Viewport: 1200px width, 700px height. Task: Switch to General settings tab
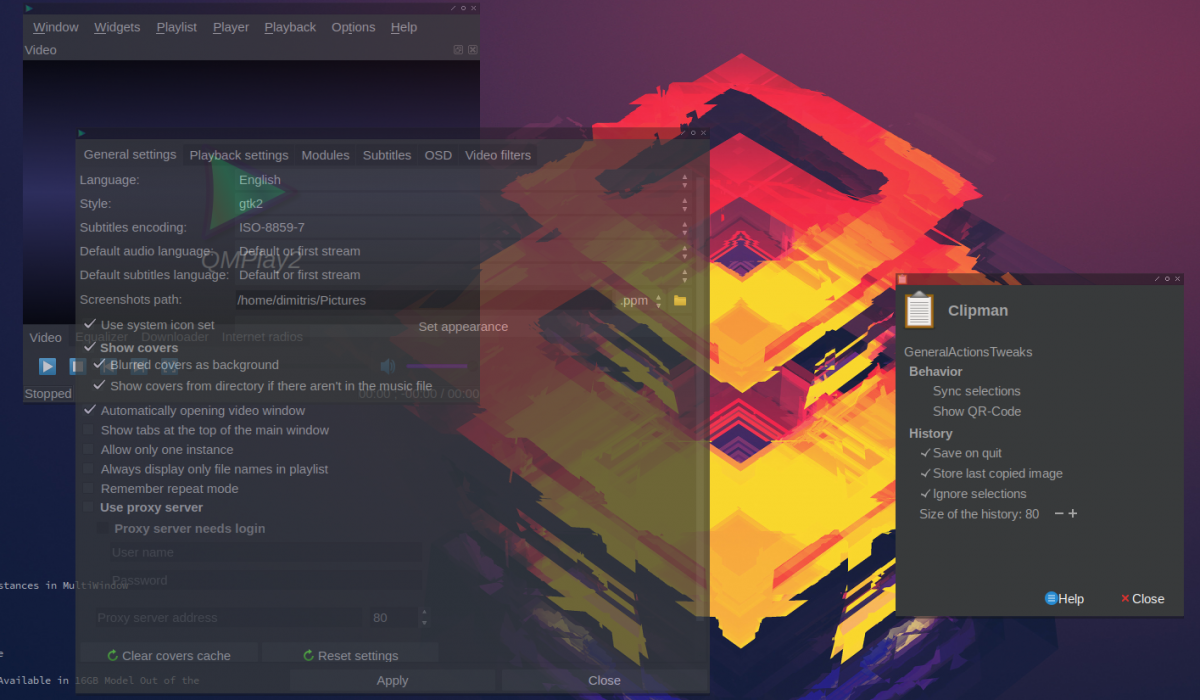tap(130, 154)
